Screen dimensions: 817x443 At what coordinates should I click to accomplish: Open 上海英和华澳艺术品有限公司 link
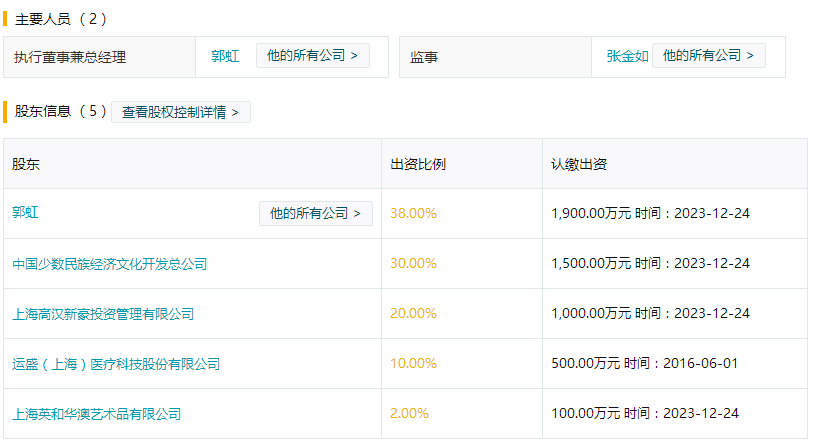click(96, 413)
